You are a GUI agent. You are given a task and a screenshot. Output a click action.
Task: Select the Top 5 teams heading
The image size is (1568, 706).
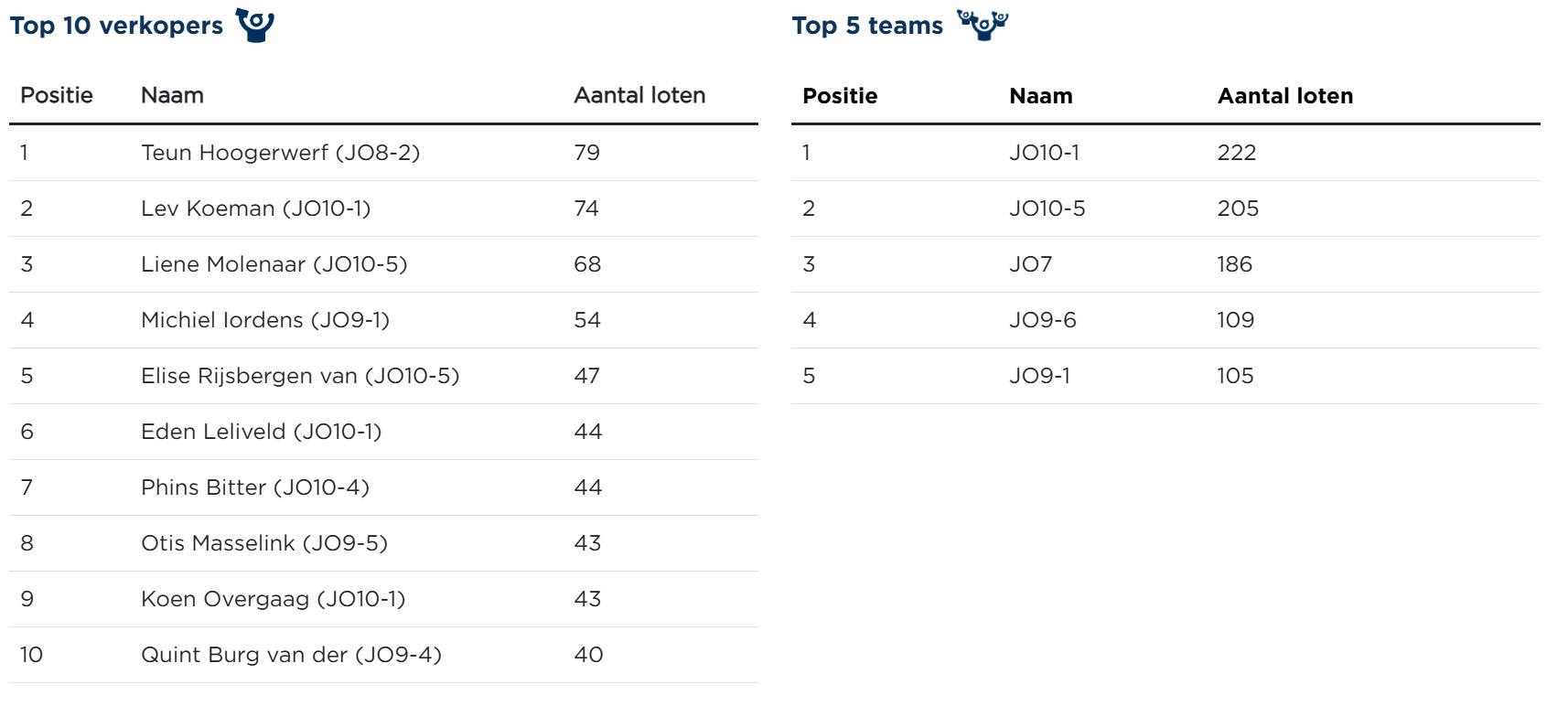pos(866,26)
